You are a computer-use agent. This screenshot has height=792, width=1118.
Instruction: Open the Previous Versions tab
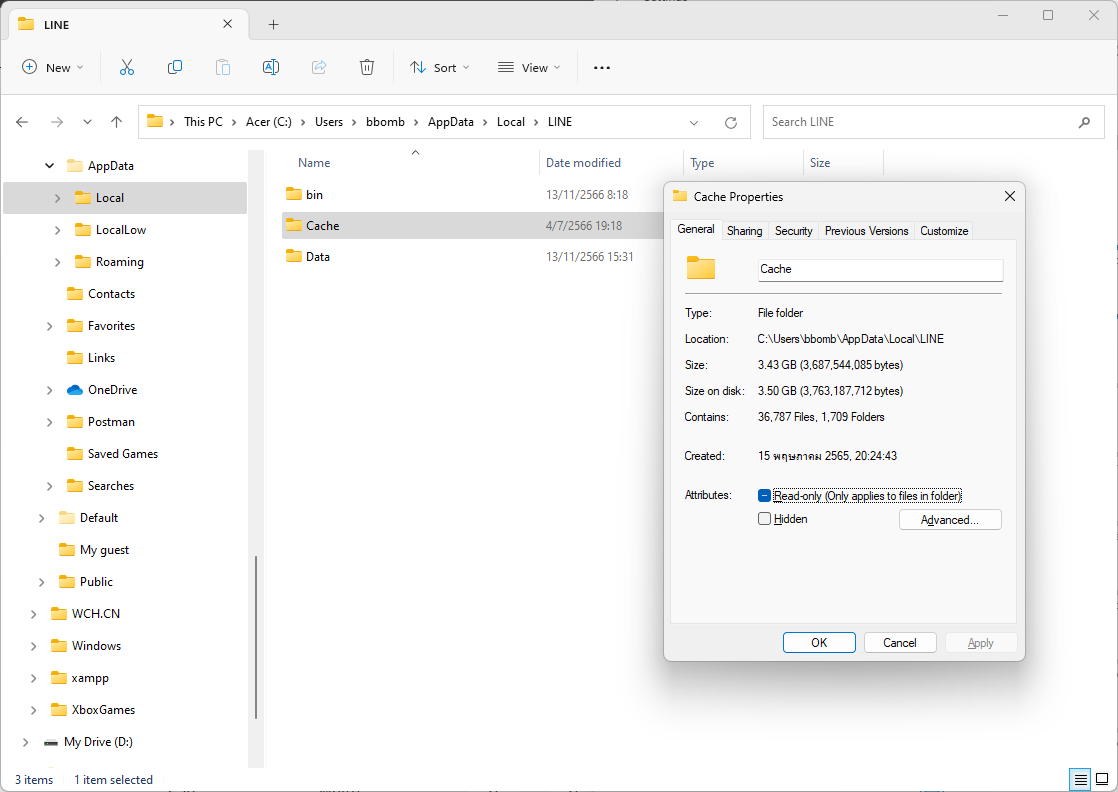pos(866,231)
